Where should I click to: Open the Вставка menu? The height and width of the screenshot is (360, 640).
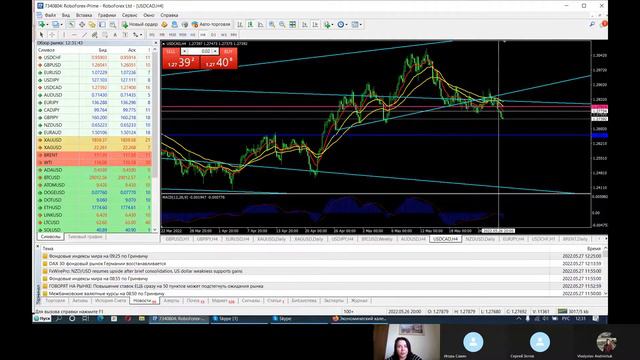(84, 15)
